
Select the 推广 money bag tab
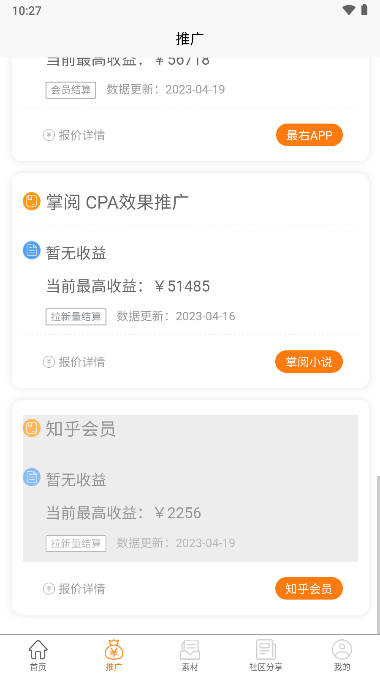[114, 655]
